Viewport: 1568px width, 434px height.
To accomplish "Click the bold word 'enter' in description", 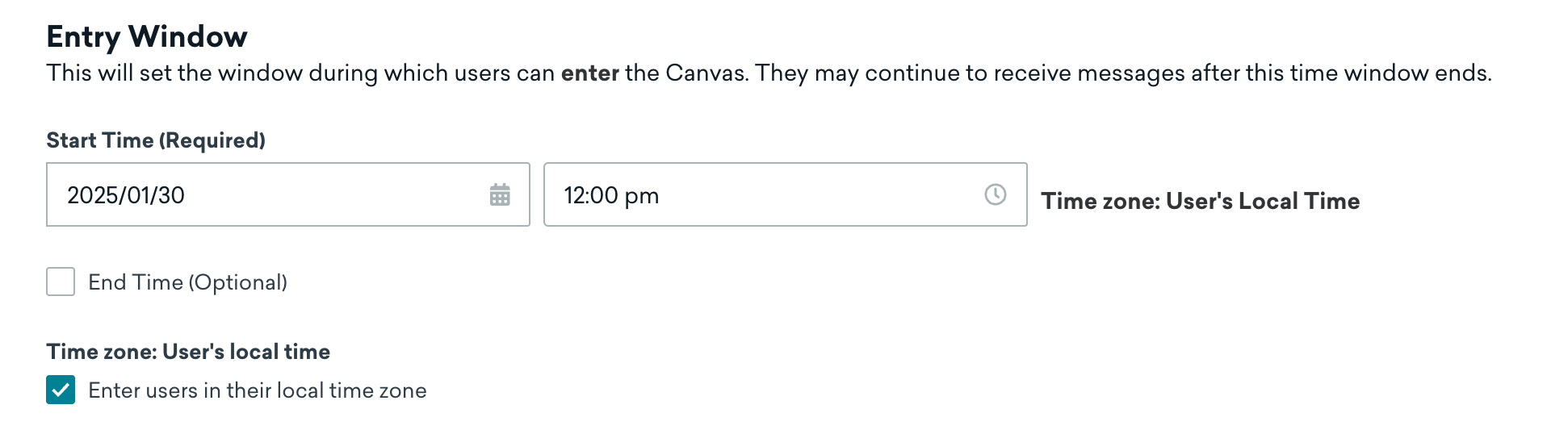I will pos(589,73).
